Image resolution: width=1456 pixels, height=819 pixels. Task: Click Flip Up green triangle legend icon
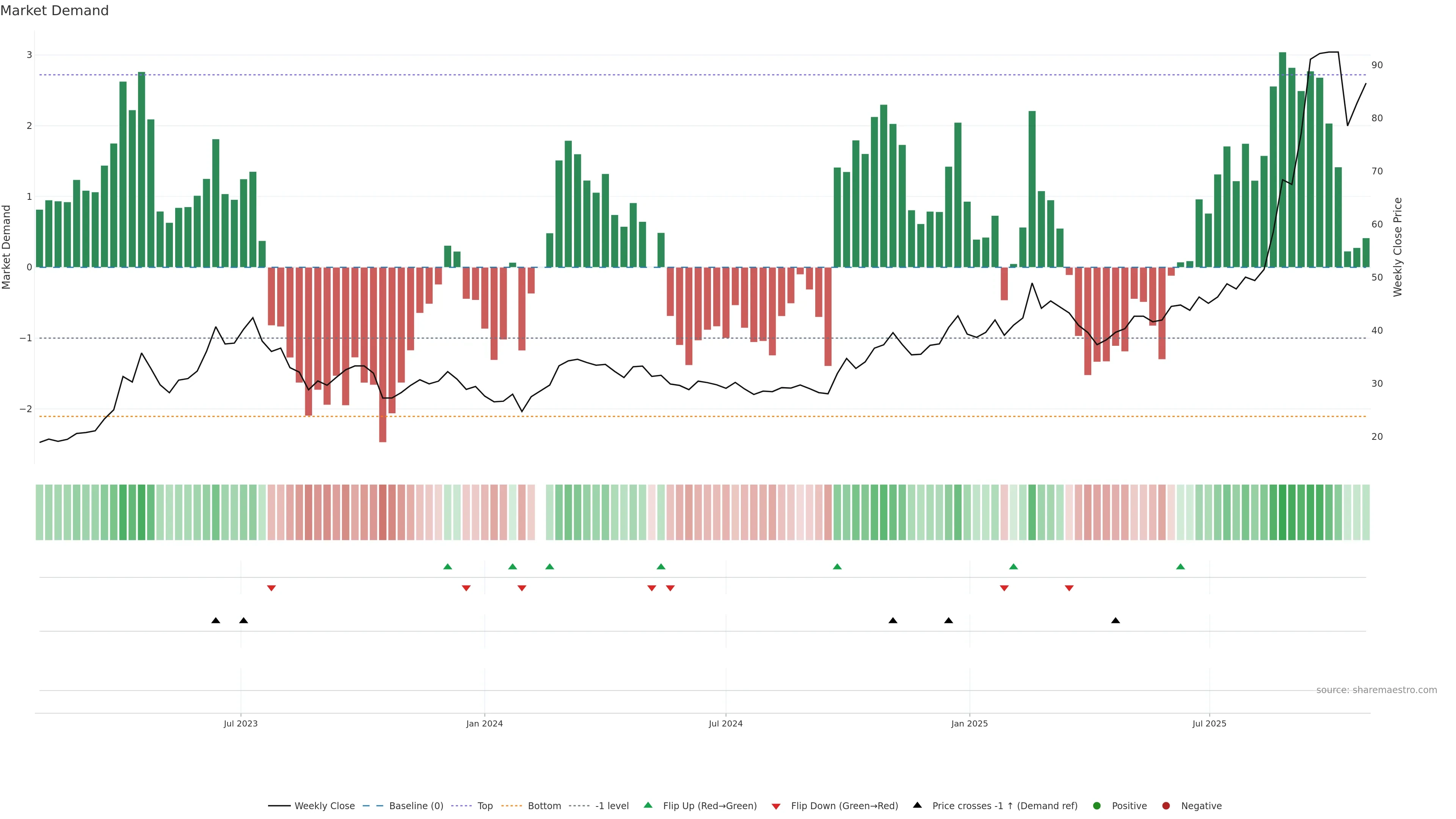pyautogui.click(x=648, y=805)
